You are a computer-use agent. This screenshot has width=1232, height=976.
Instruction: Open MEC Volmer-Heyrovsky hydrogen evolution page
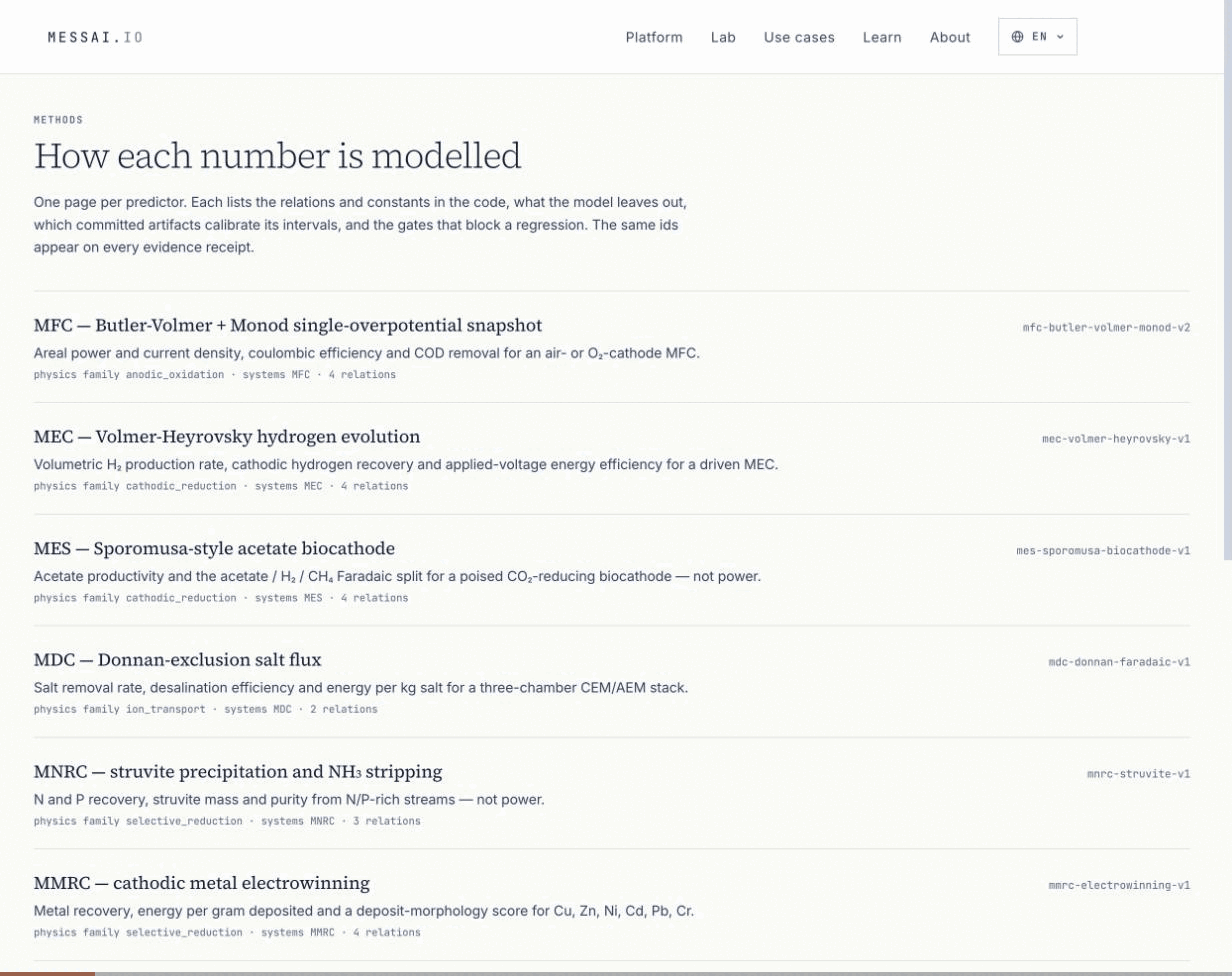pos(227,437)
